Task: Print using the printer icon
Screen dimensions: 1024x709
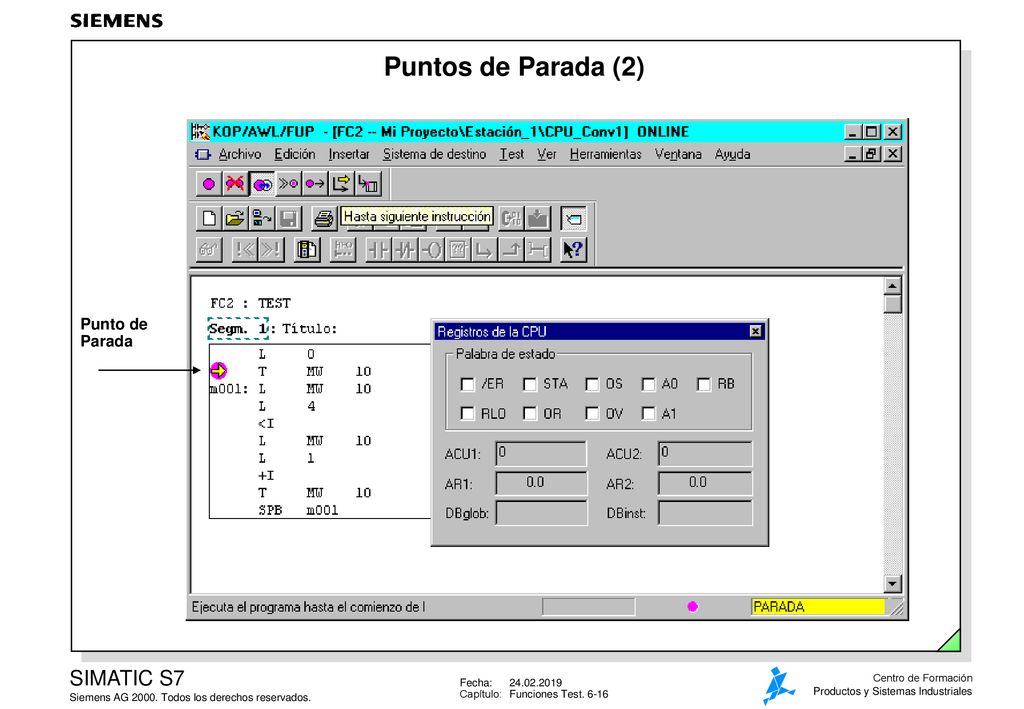Action: [x=323, y=218]
